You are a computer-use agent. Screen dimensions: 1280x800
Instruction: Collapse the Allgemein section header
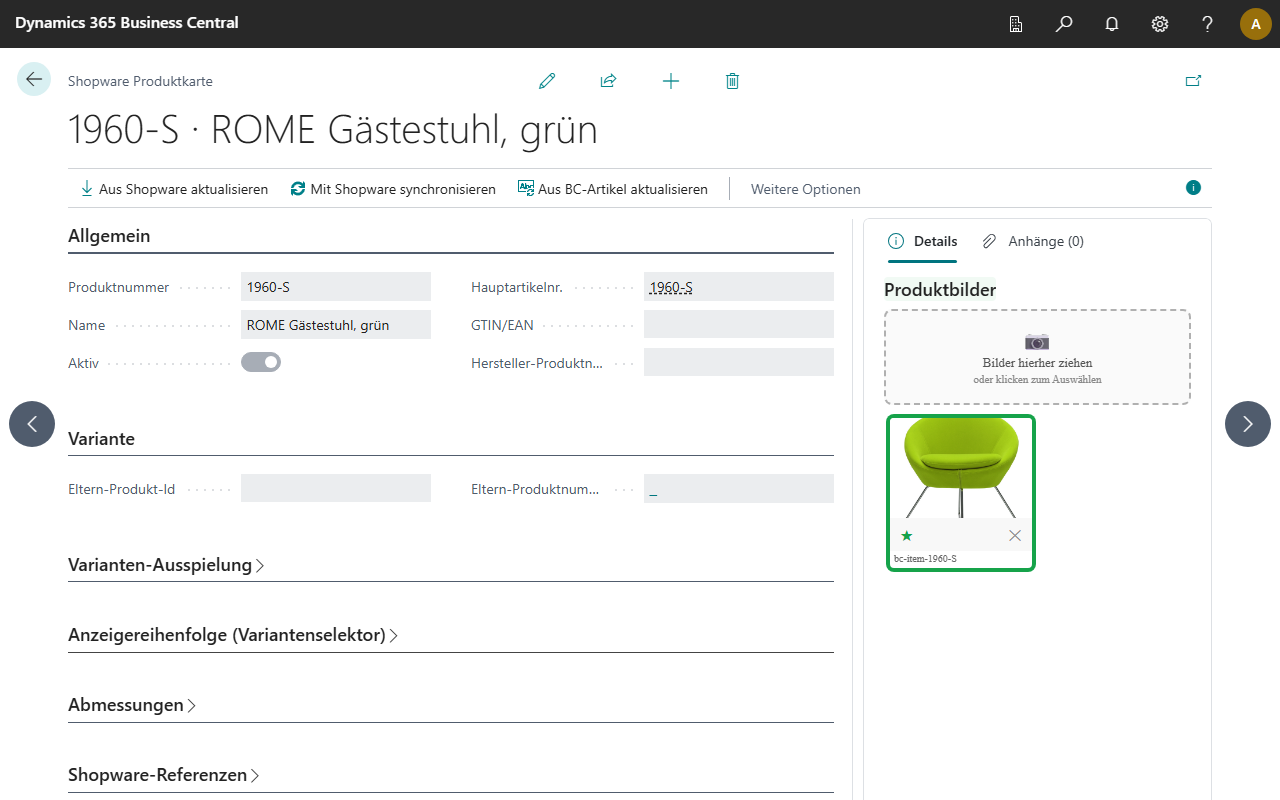[109, 236]
